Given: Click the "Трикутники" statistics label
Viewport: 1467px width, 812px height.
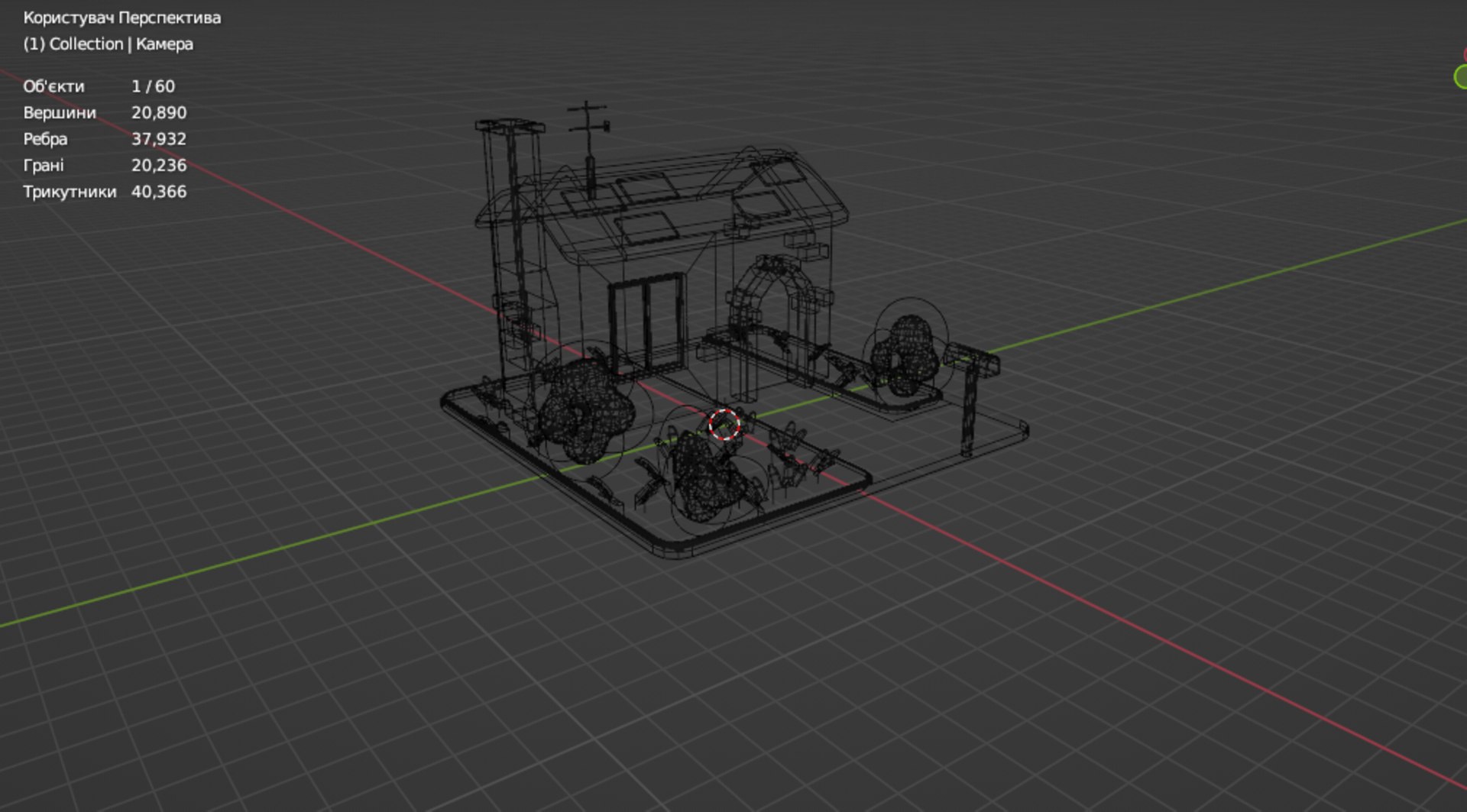Looking at the screenshot, I should (x=70, y=192).
